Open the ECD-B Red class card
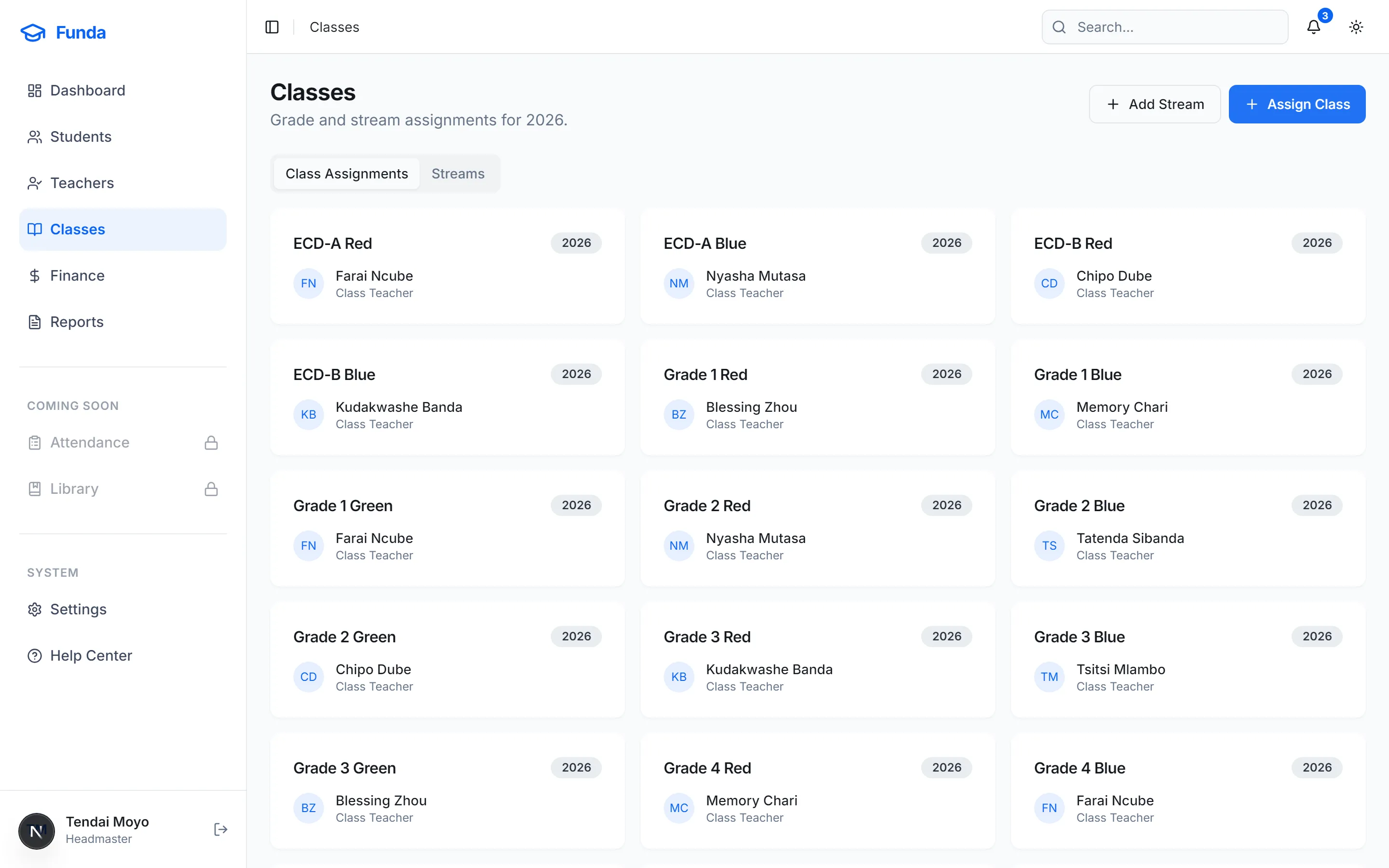 pos(1188,266)
